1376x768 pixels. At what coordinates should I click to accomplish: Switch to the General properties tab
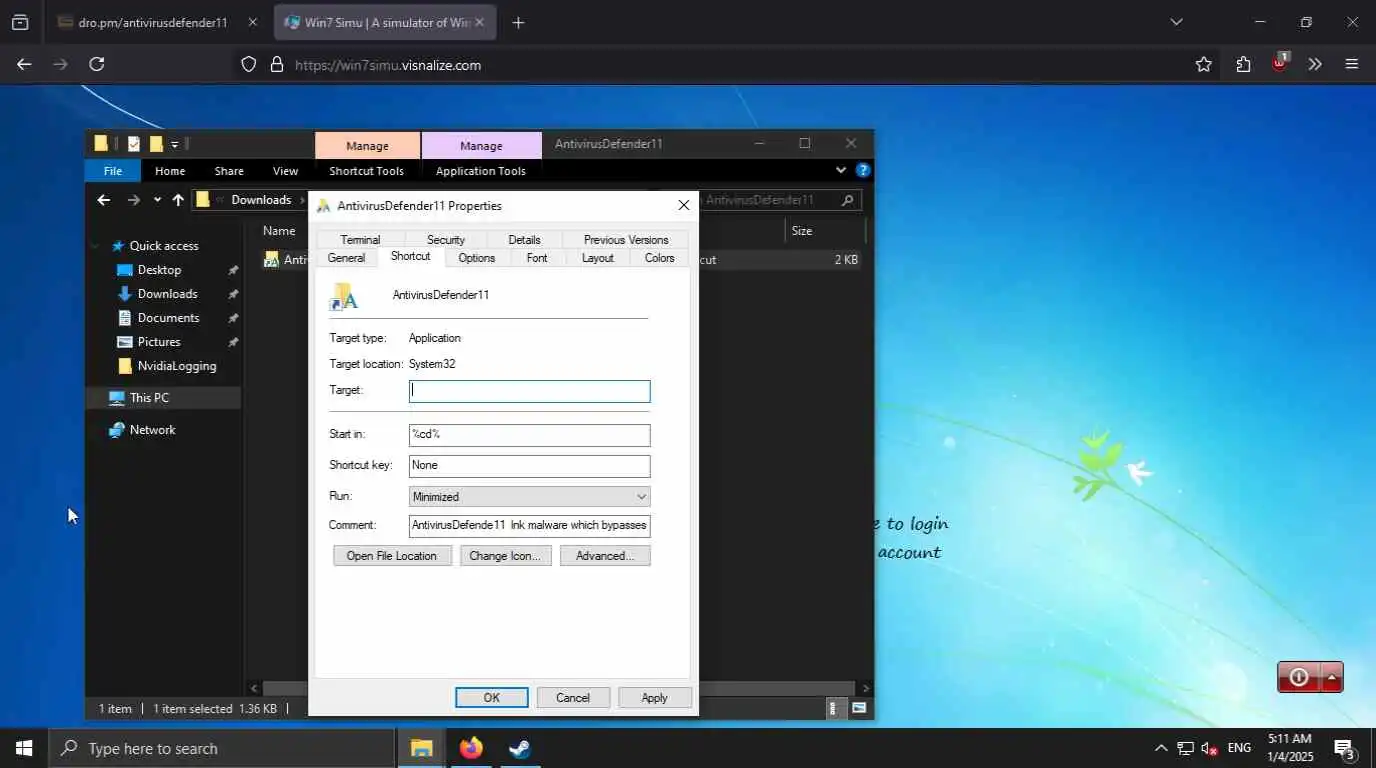tap(346, 258)
